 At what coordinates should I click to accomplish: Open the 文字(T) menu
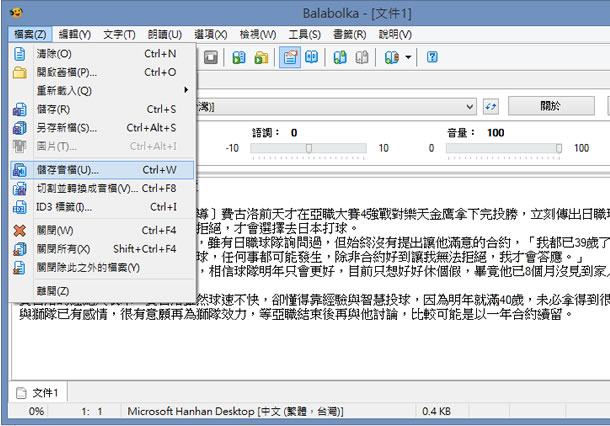coord(119,35)
